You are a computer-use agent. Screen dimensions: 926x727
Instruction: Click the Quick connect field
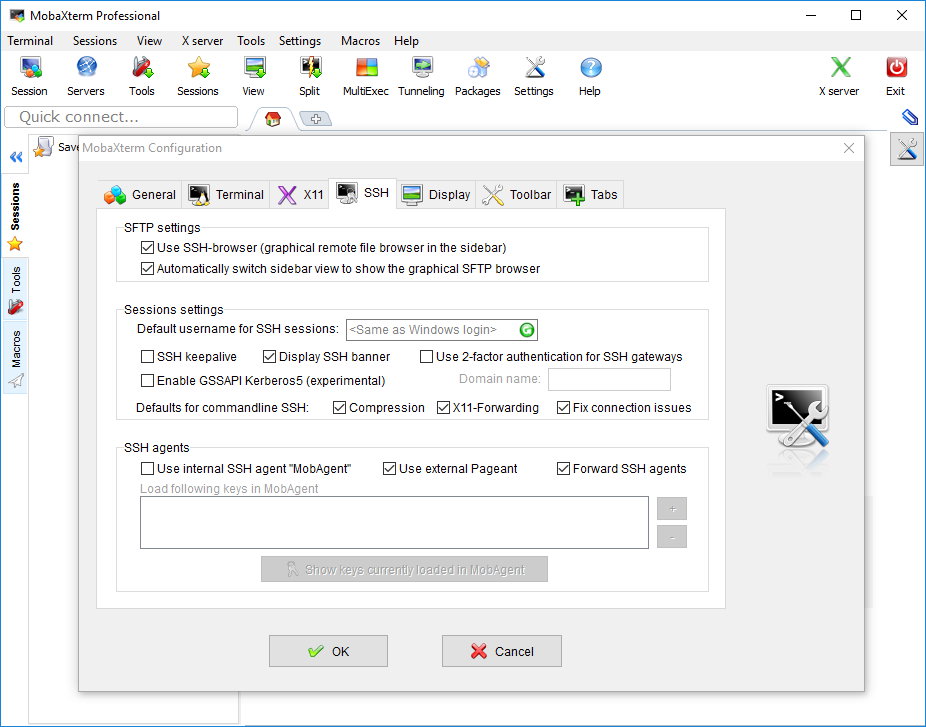pos(121,117)
